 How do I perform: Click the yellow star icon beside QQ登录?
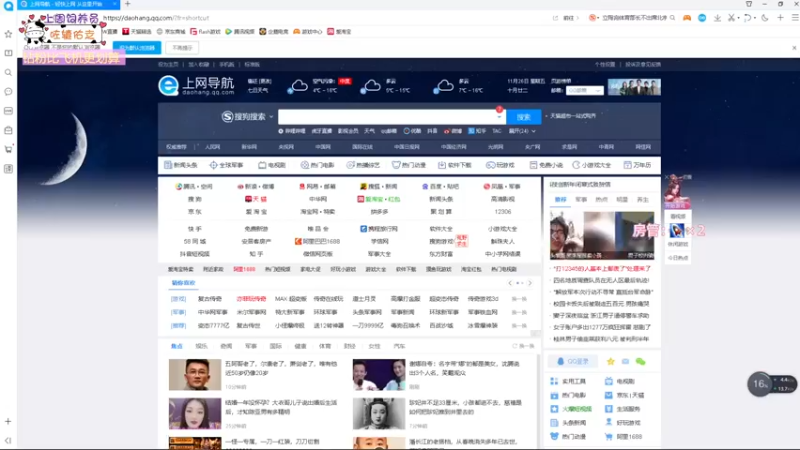611,361
